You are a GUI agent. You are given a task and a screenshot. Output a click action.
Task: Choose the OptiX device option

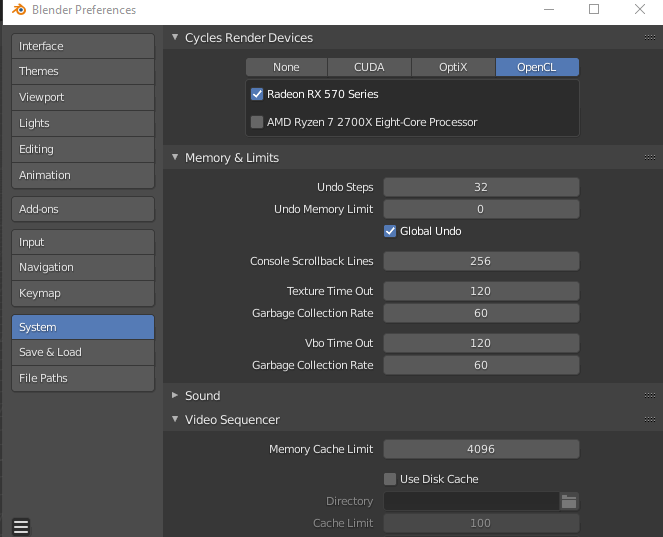click(x=453, y=67)
